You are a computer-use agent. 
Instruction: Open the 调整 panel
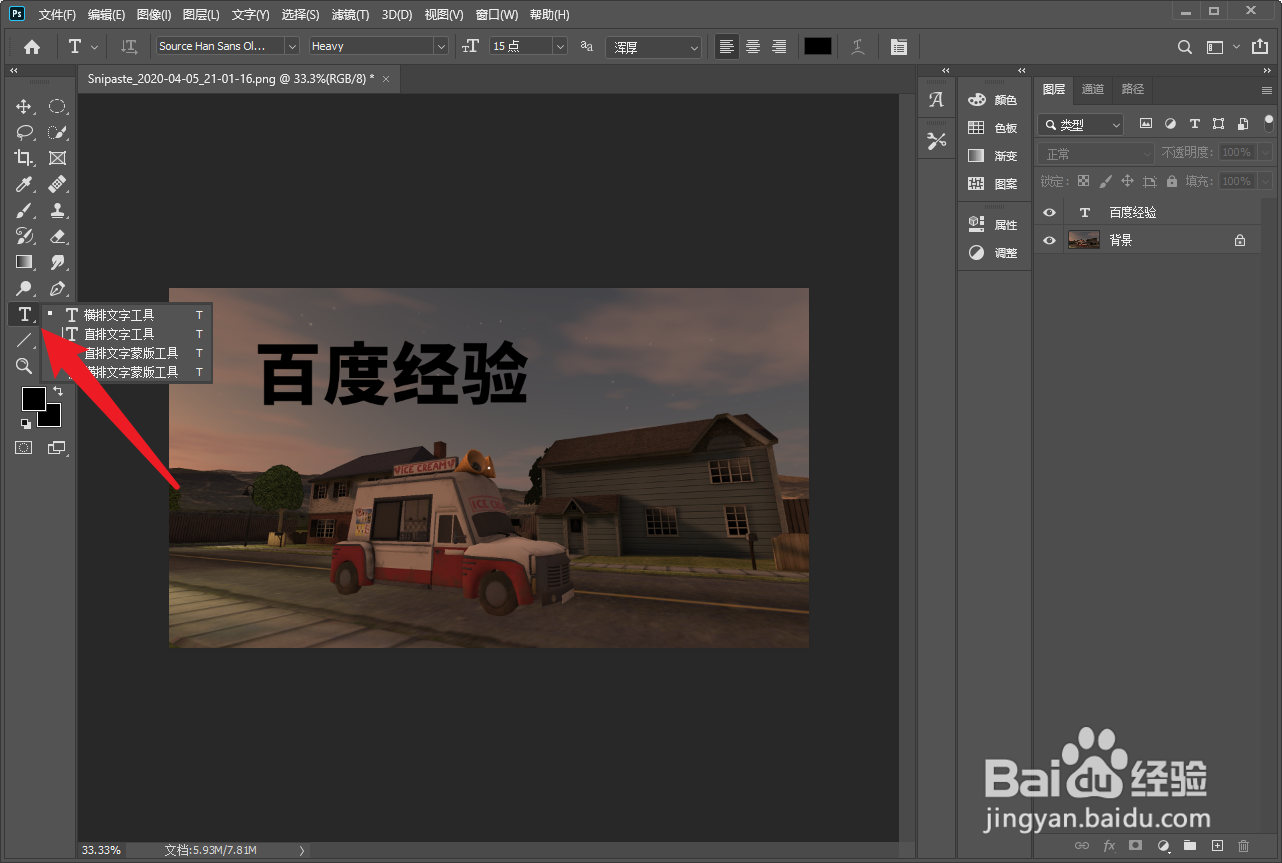click(993, 253)
